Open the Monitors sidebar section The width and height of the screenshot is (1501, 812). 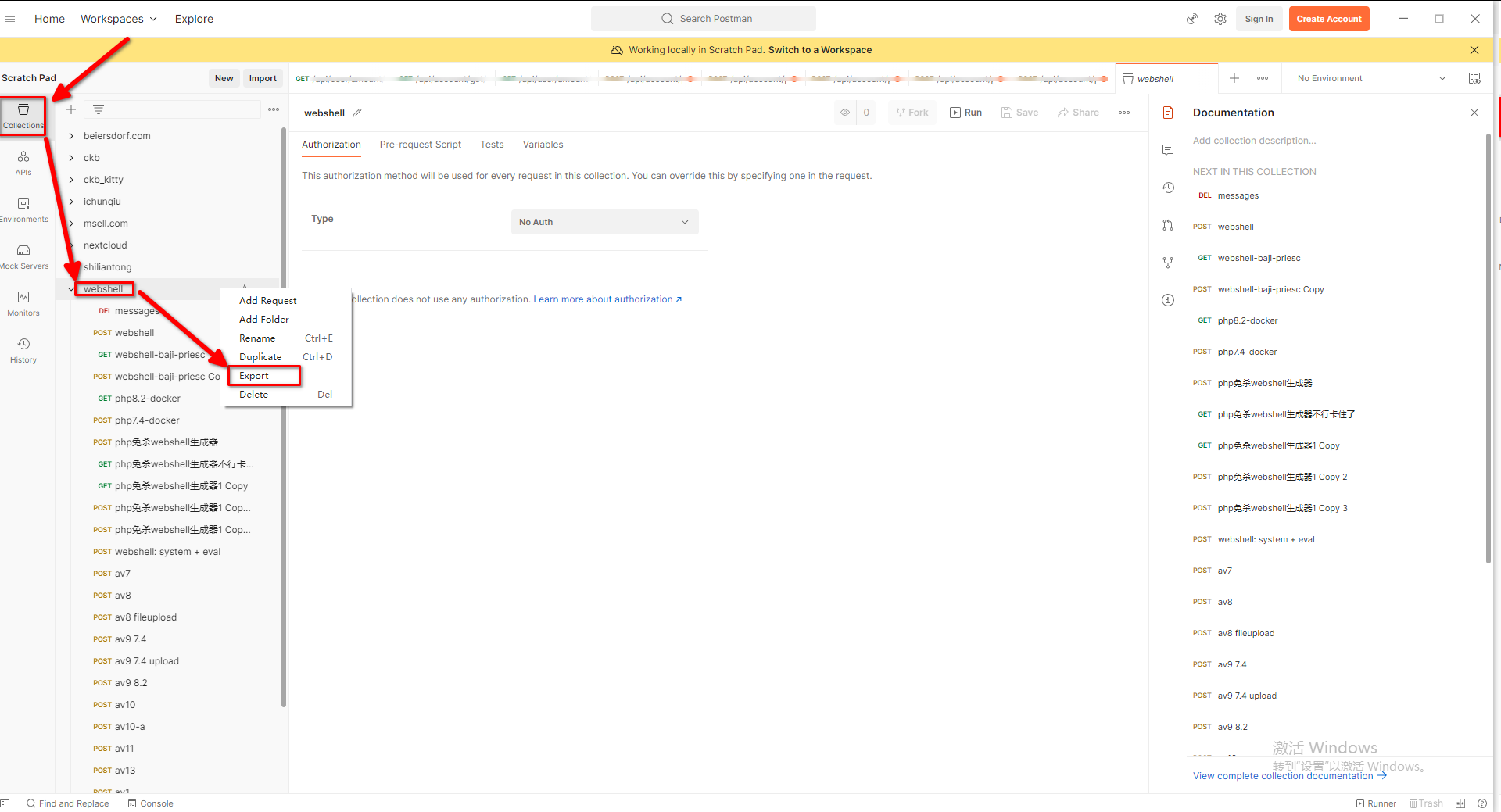[23, 303]
